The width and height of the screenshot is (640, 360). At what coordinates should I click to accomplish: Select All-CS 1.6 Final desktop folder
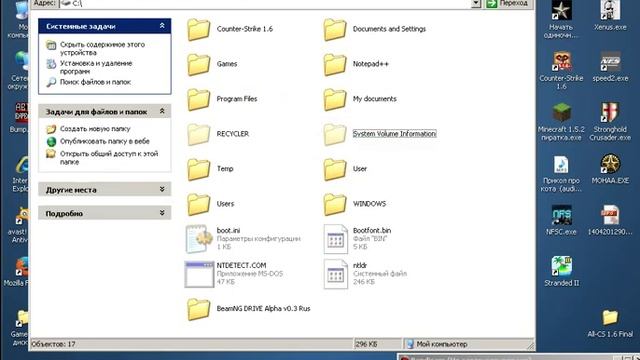610,318
